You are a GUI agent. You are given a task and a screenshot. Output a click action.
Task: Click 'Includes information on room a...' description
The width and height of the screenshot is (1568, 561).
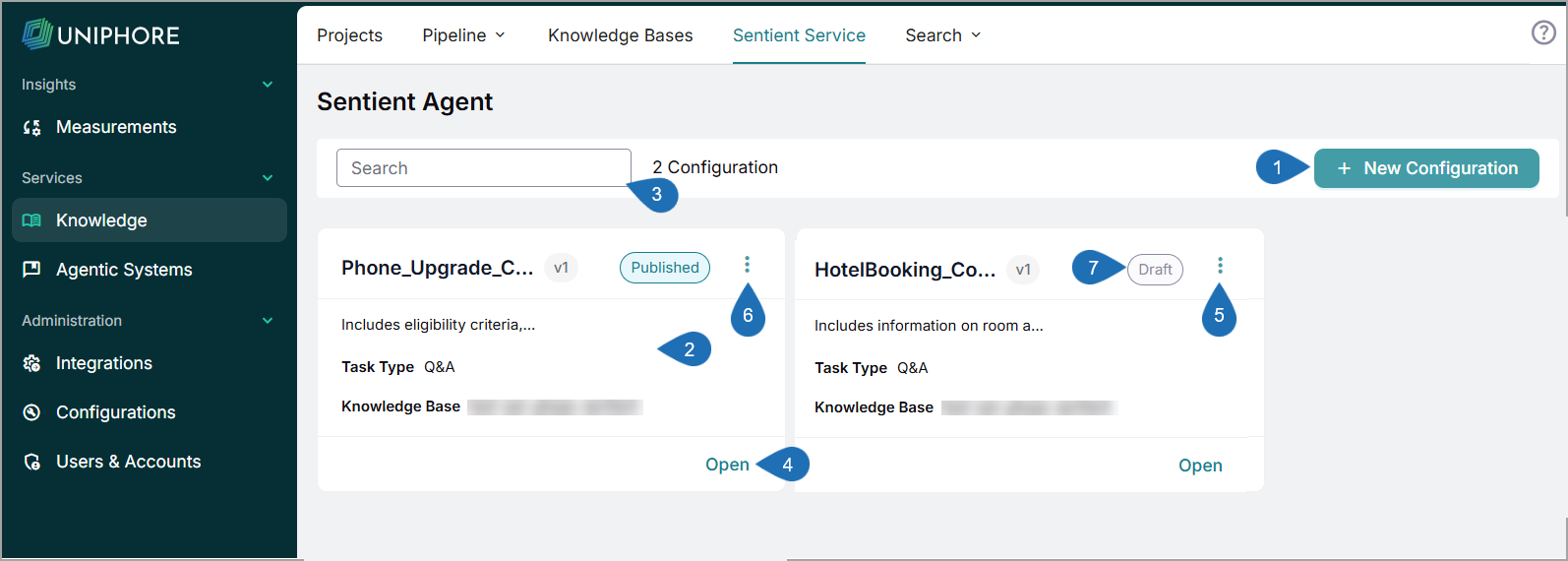click(929, 326)
